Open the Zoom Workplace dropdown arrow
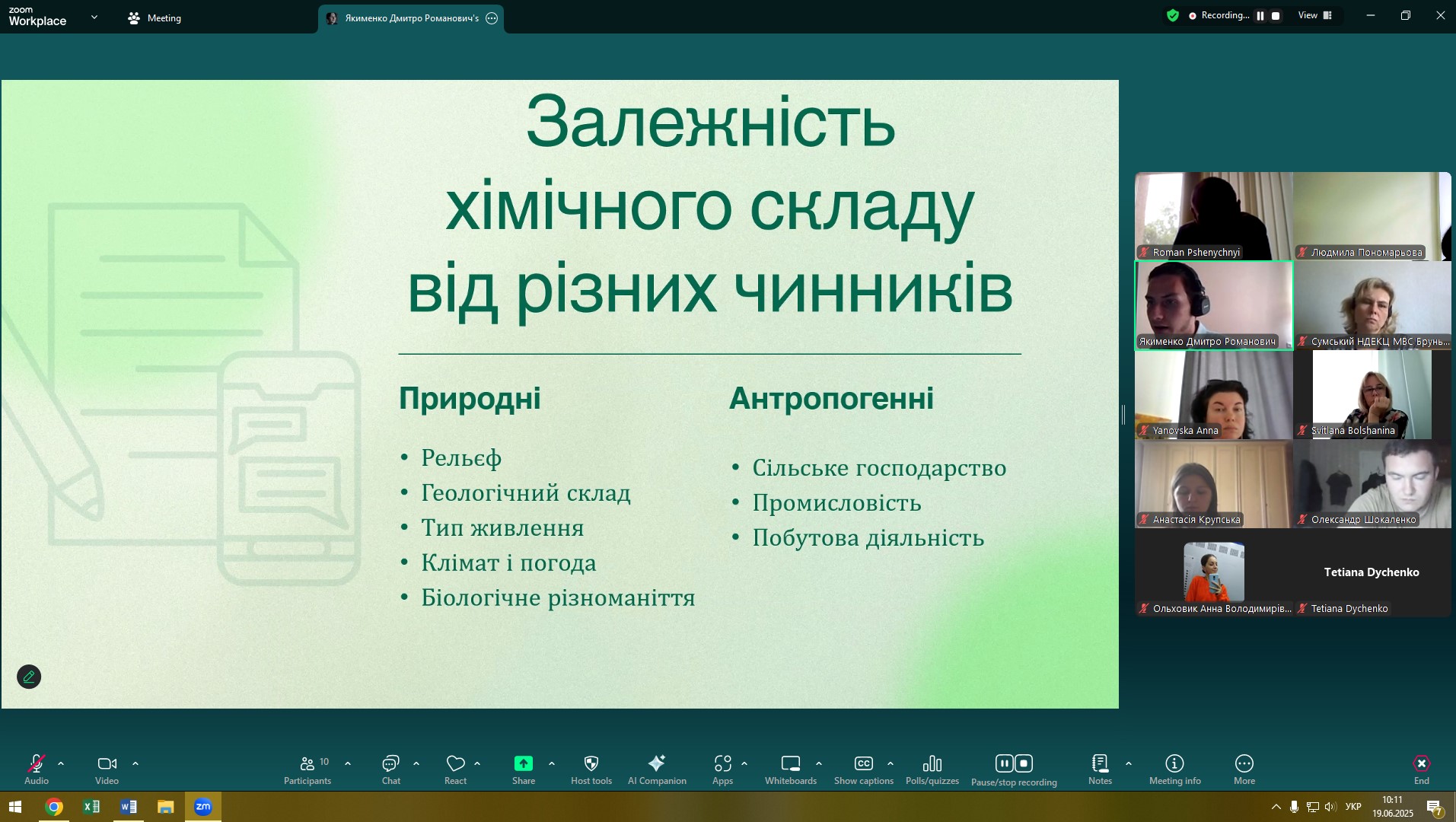Screen dimensions: 1456x822 tap(94, 17)
